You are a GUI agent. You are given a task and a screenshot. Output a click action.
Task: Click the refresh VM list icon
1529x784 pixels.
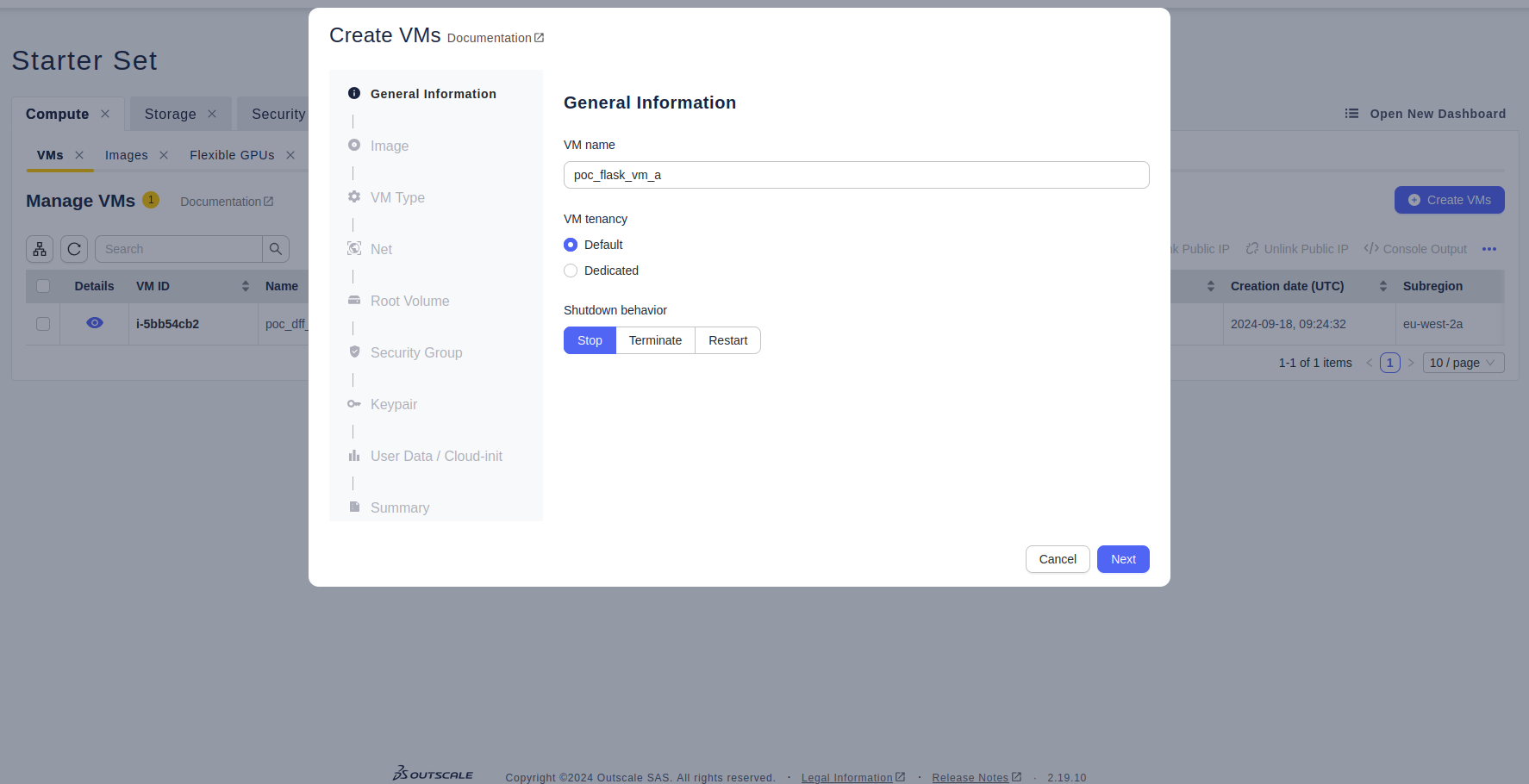coord(74,249)
